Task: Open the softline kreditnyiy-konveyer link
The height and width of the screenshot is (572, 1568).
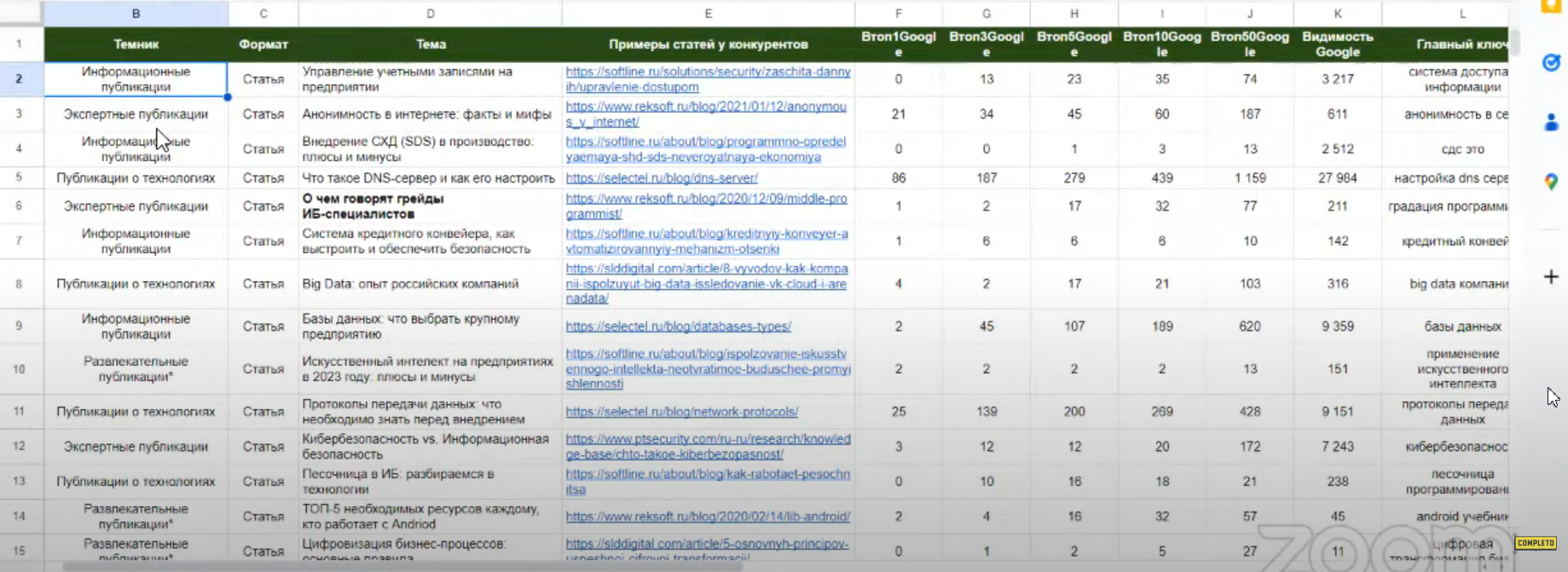Action: 707,241
